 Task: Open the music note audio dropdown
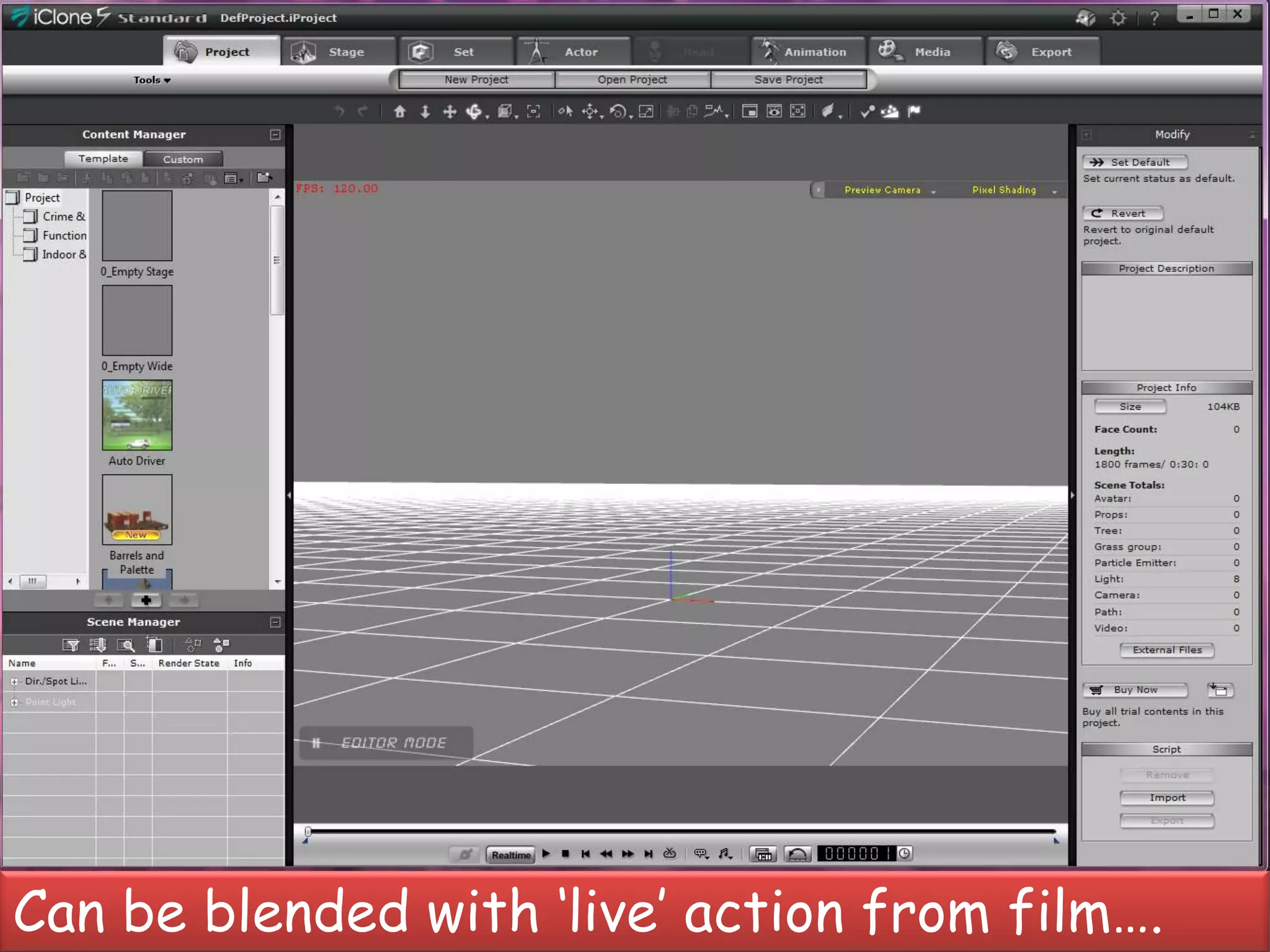(x=726, y=854)
